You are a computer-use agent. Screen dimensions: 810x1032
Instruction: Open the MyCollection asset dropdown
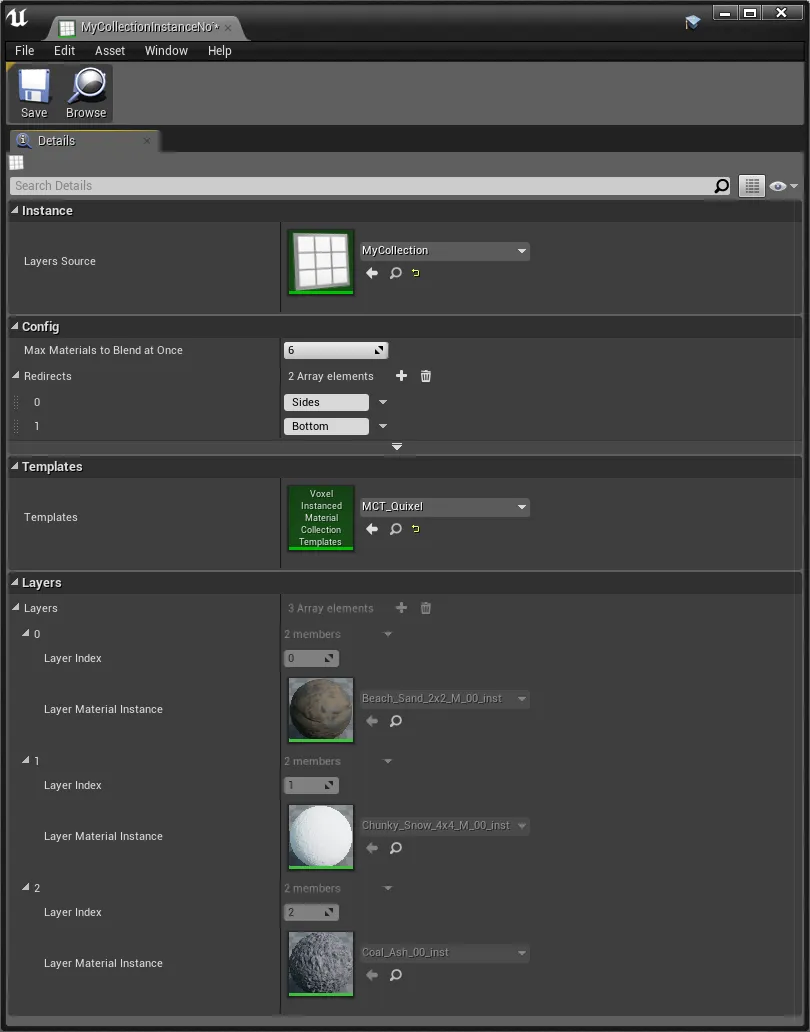pyautogui.click(x=444, y=251)
